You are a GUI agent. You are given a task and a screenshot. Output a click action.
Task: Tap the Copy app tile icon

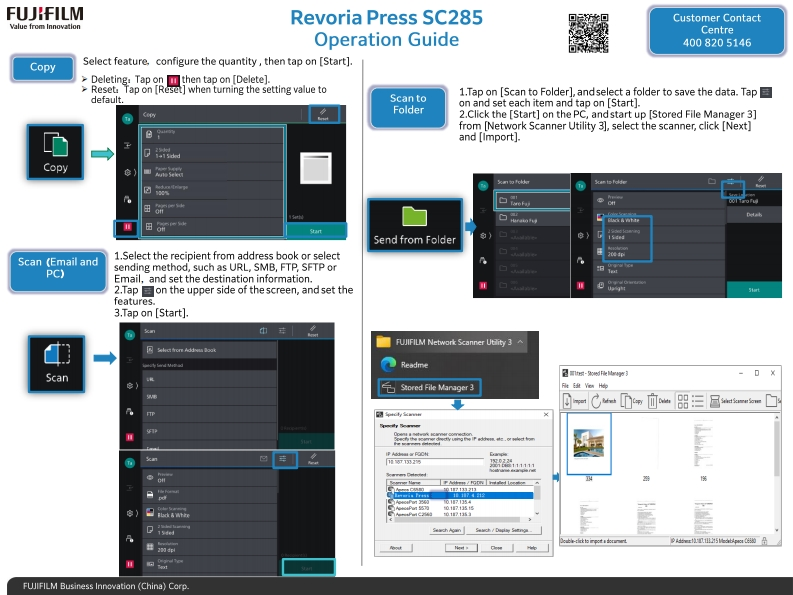[x=55, y=151]
